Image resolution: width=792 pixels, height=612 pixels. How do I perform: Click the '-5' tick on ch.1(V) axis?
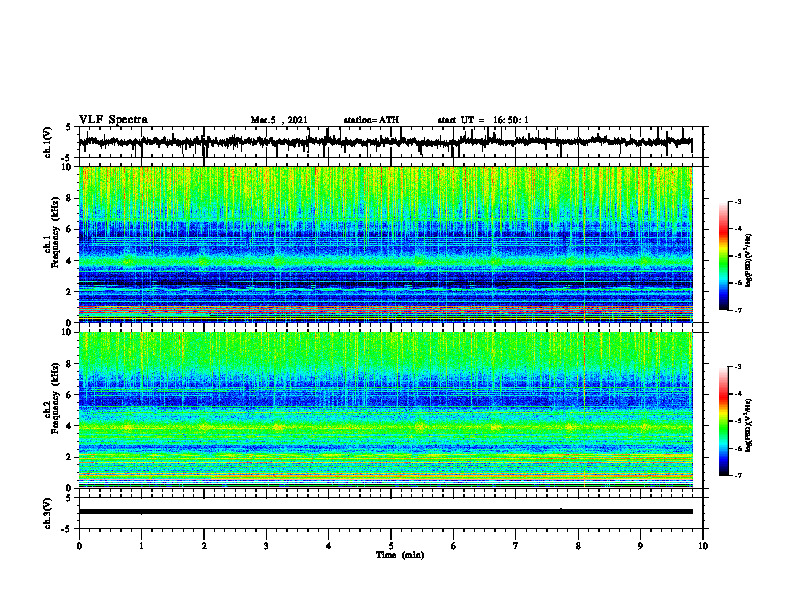click(67, 158)
